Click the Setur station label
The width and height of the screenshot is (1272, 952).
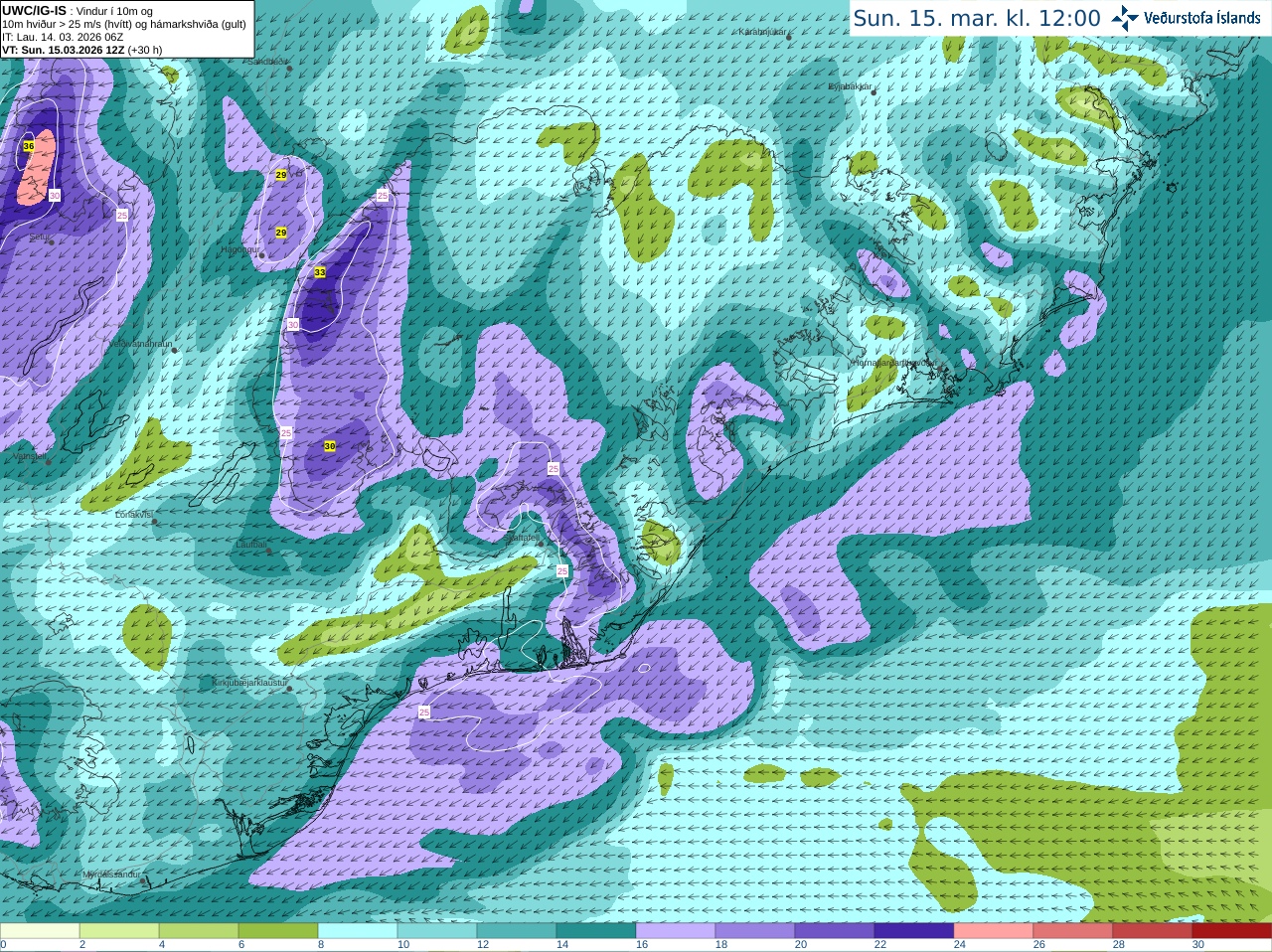[x=38, y=238]
